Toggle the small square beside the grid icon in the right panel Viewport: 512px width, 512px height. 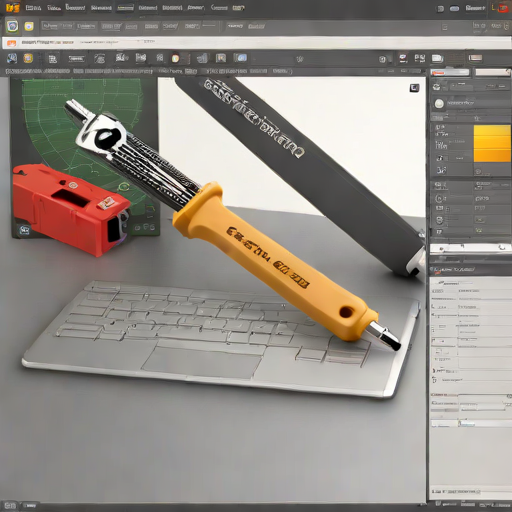(448, 209)
